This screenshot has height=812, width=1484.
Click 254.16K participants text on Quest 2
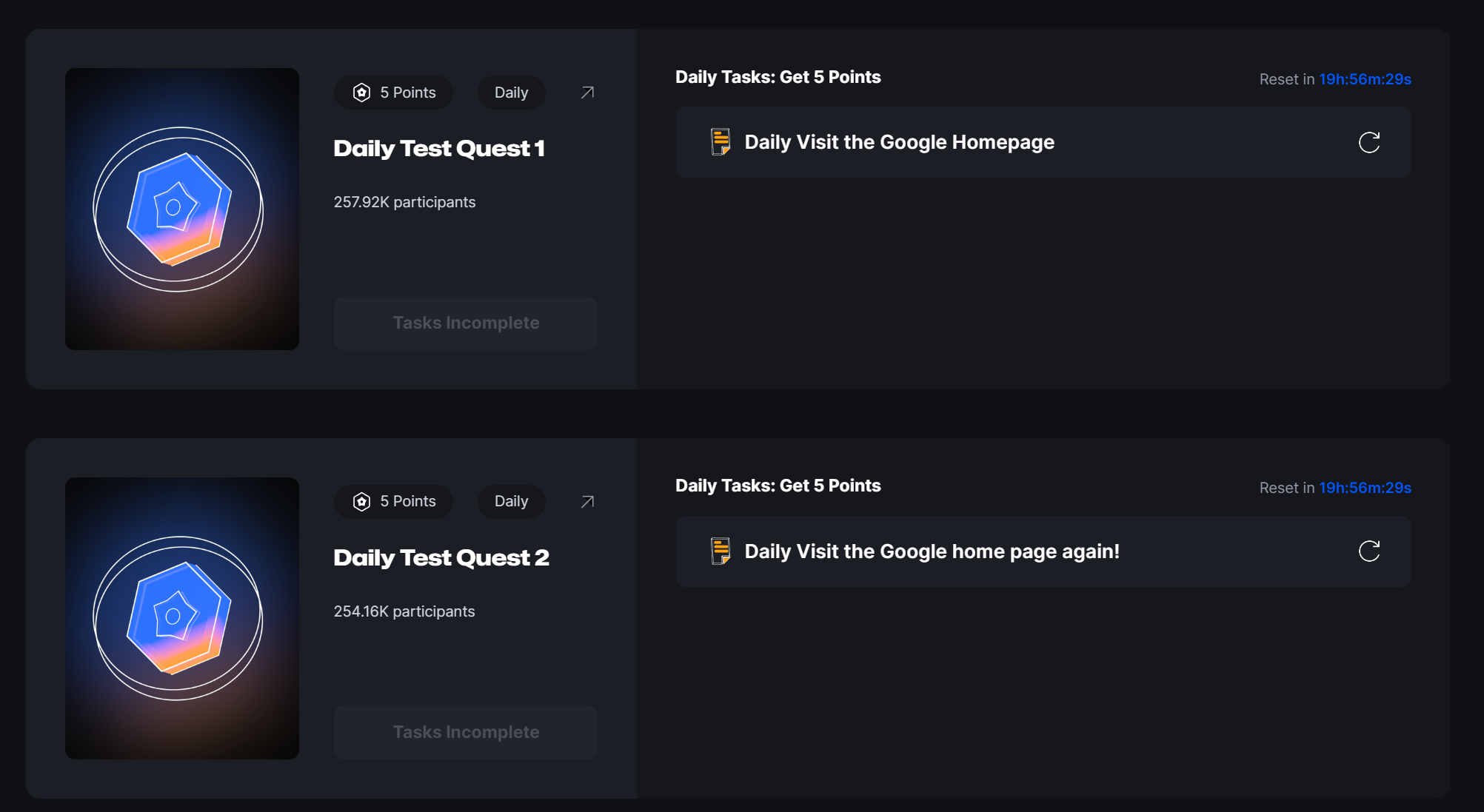404,611
